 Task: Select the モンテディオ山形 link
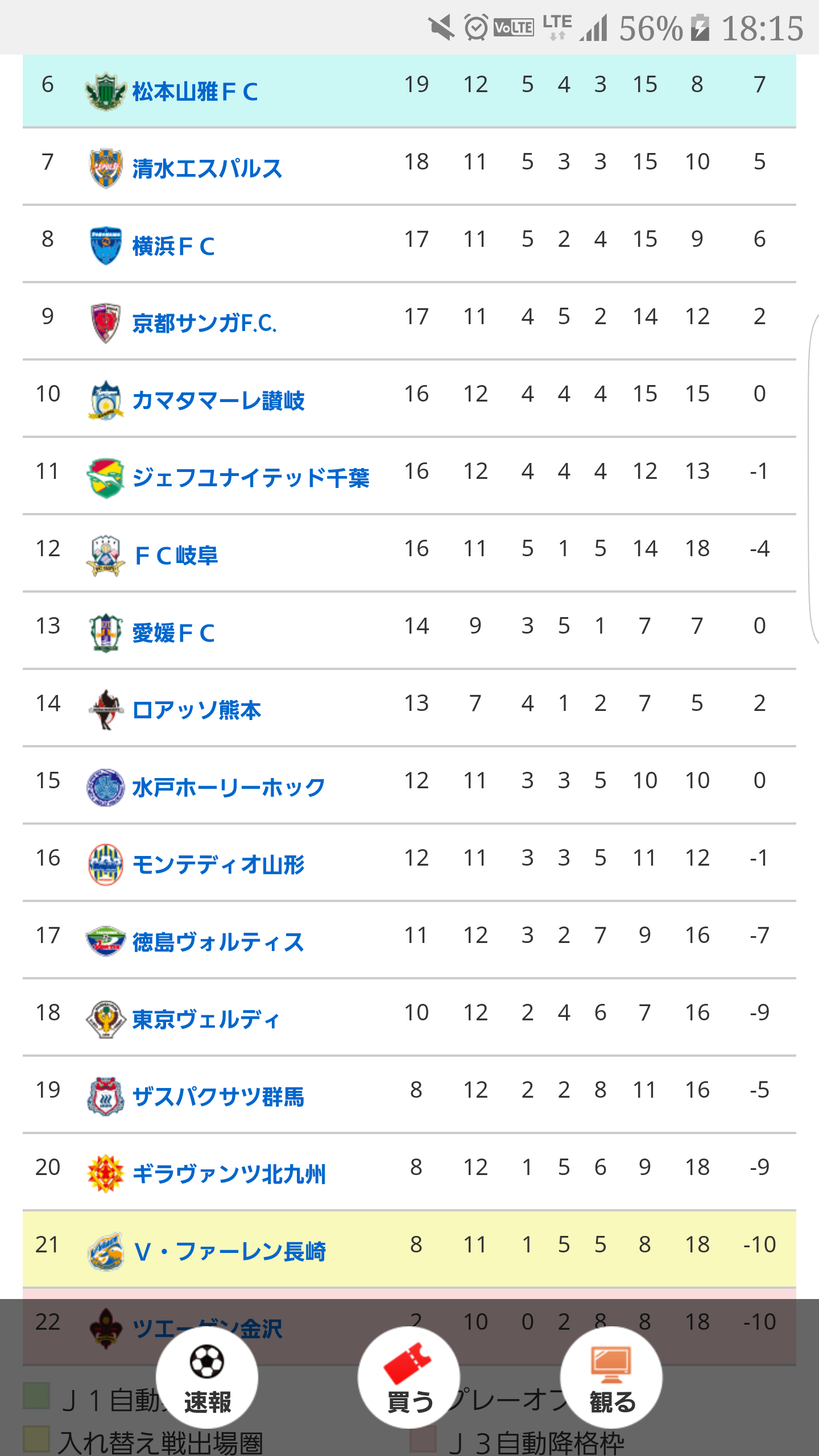[x=218, y=865]
